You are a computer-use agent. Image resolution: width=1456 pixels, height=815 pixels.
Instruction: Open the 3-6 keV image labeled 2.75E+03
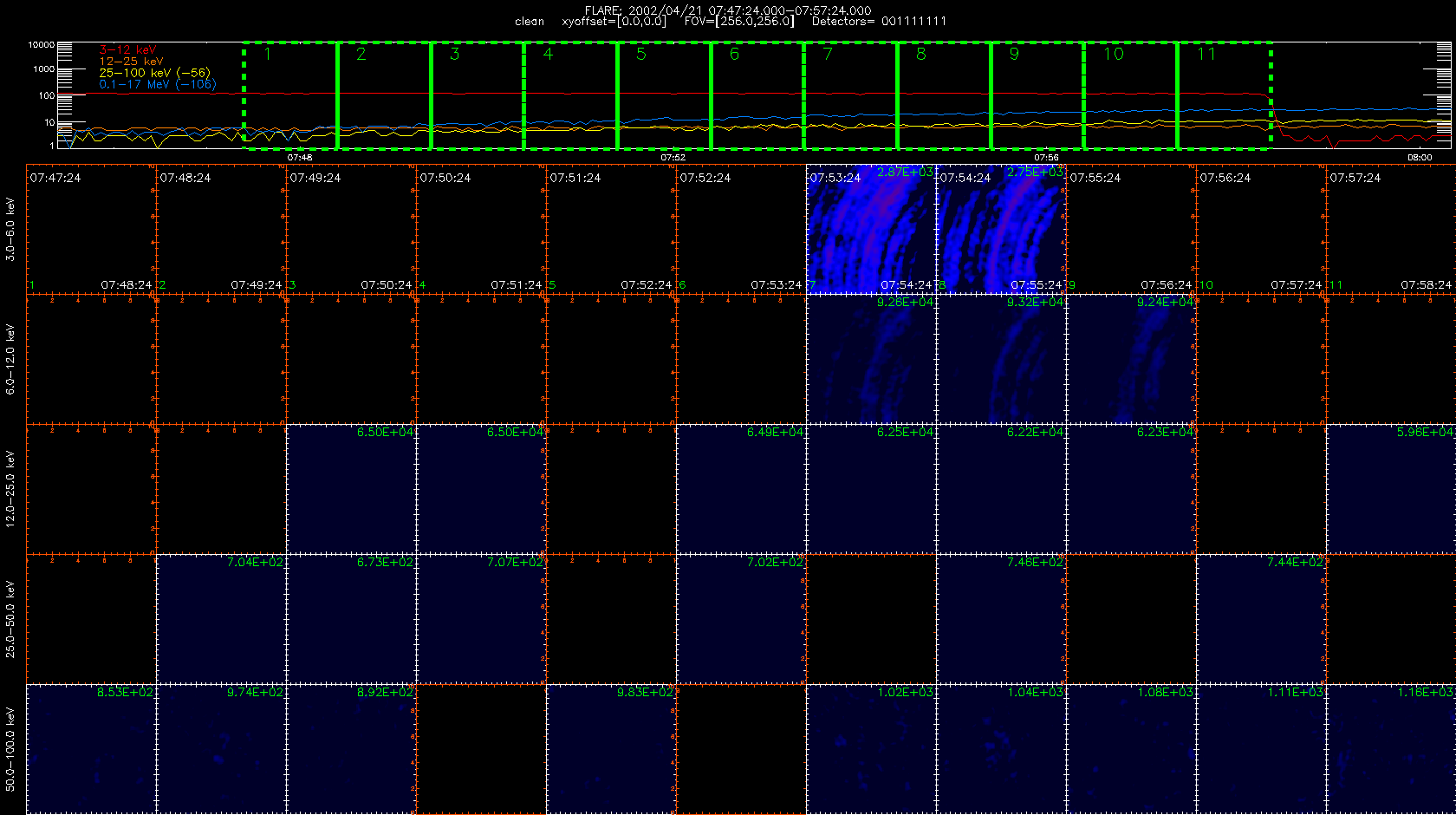coord(1001,229)
